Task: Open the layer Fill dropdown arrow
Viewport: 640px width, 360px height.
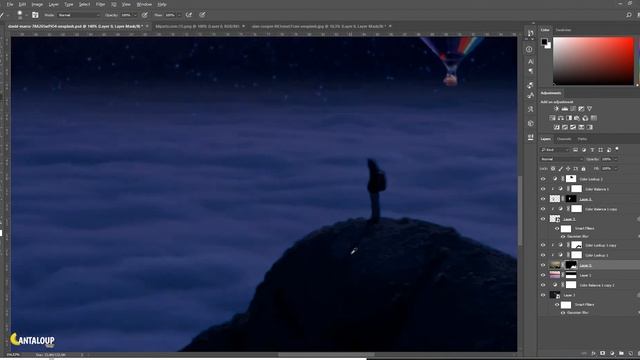Action: click(616, 169)
